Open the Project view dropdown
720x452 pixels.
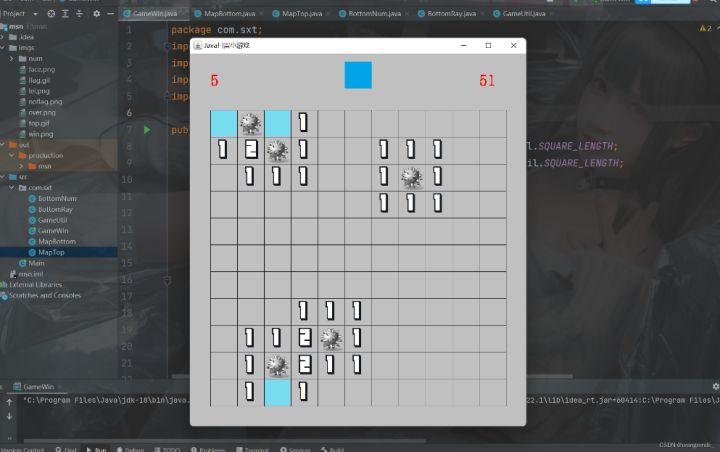(36, 14)
